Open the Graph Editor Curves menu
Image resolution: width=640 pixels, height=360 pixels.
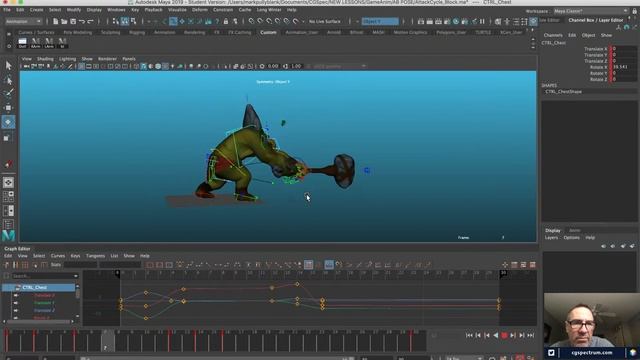pyautogui.click(x=58, y=256)
